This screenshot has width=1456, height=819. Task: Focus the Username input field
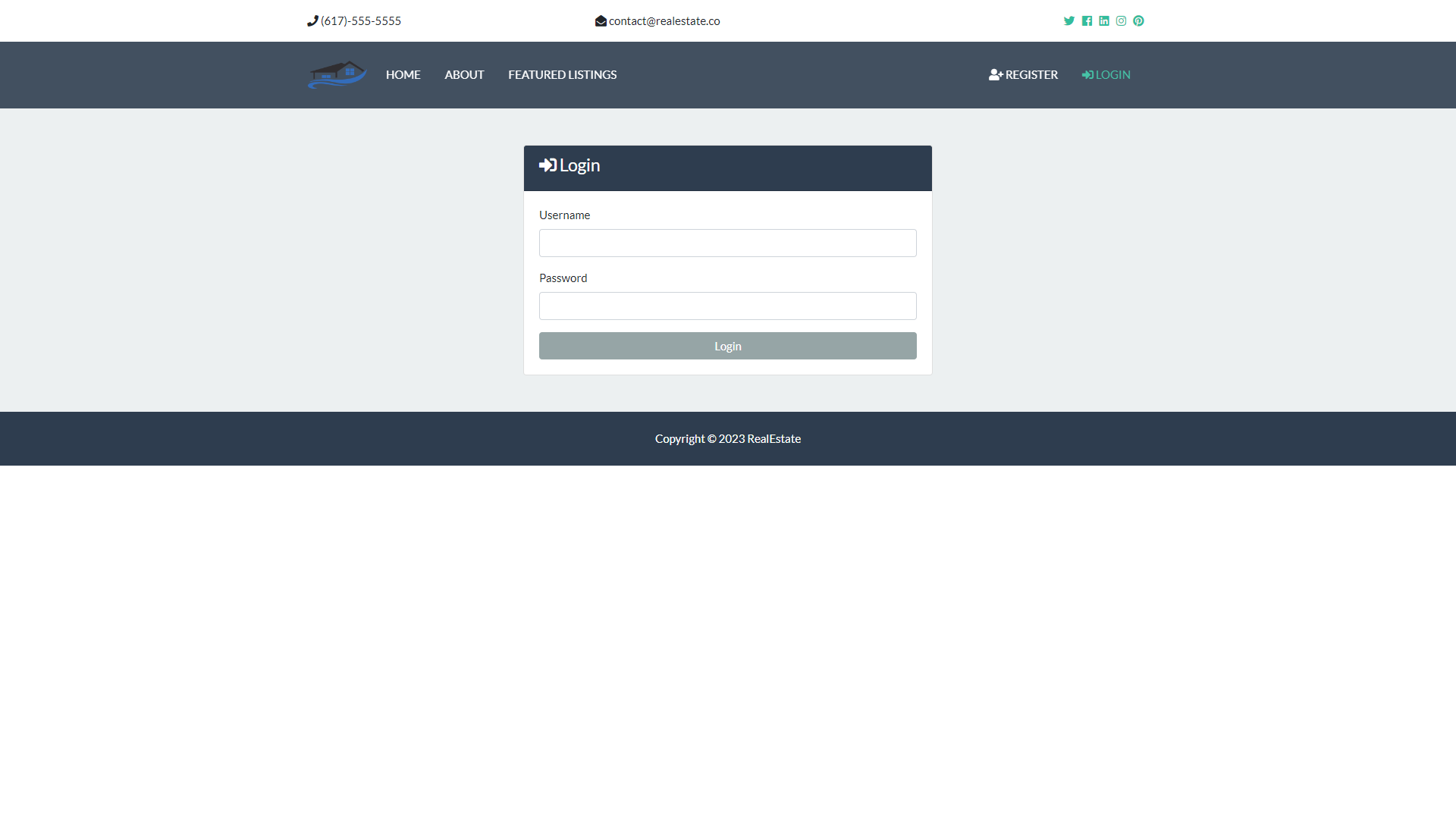727,243
